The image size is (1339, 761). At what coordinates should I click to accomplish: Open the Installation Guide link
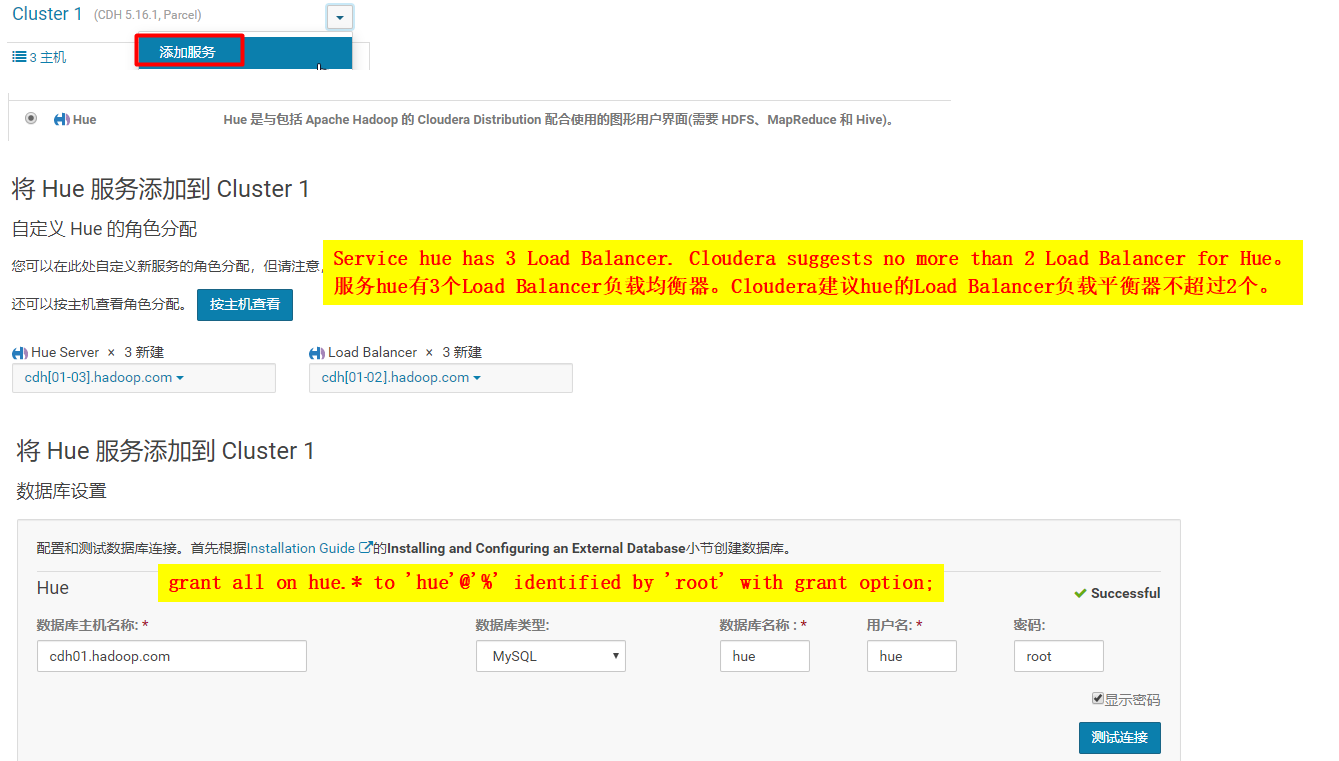(301, 548)
